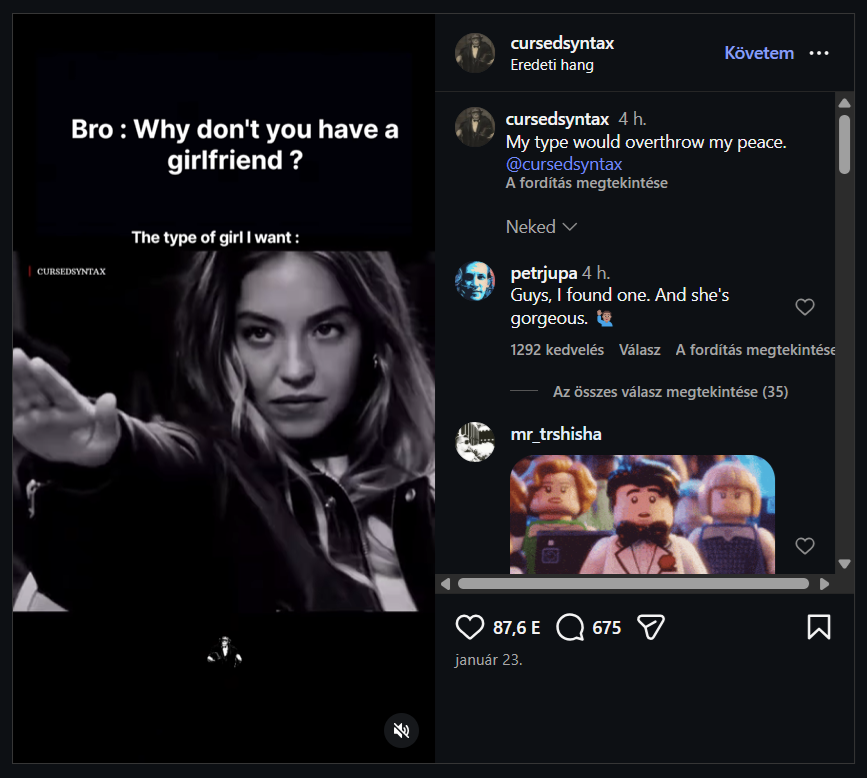Click the horizontal scrollbar's right arrow
Screen dimensions: 867x778
click(x=825, y=583)
